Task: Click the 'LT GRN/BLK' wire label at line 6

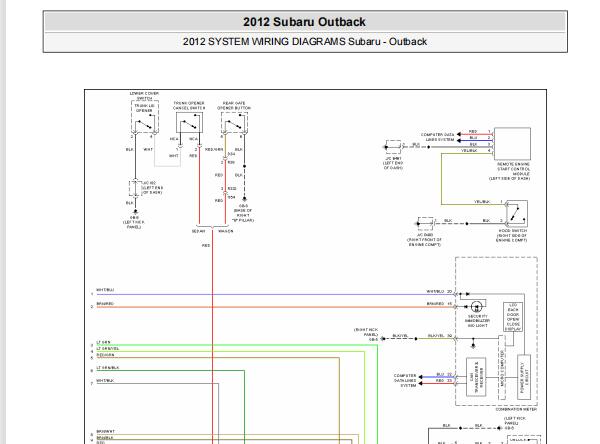Action: pyautogui.click(x=108, y=367)
